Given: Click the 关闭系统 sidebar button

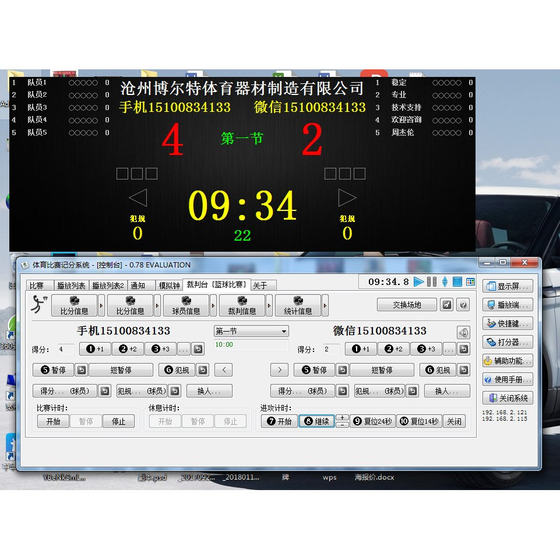Looking at the screenshot, I should point(508,398).
